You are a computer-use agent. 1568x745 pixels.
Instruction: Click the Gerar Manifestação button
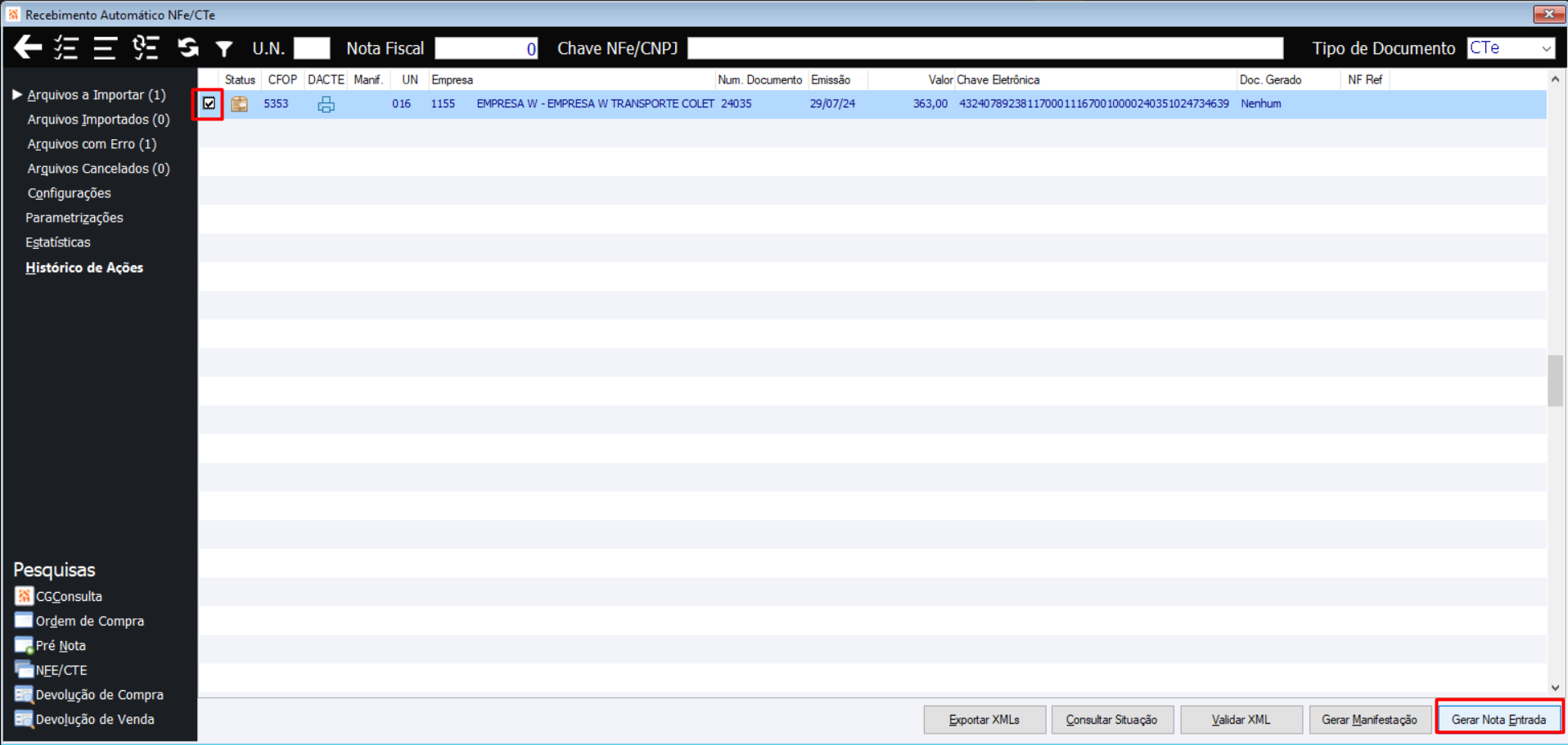pyautogui.click(x=1370, y=720)
